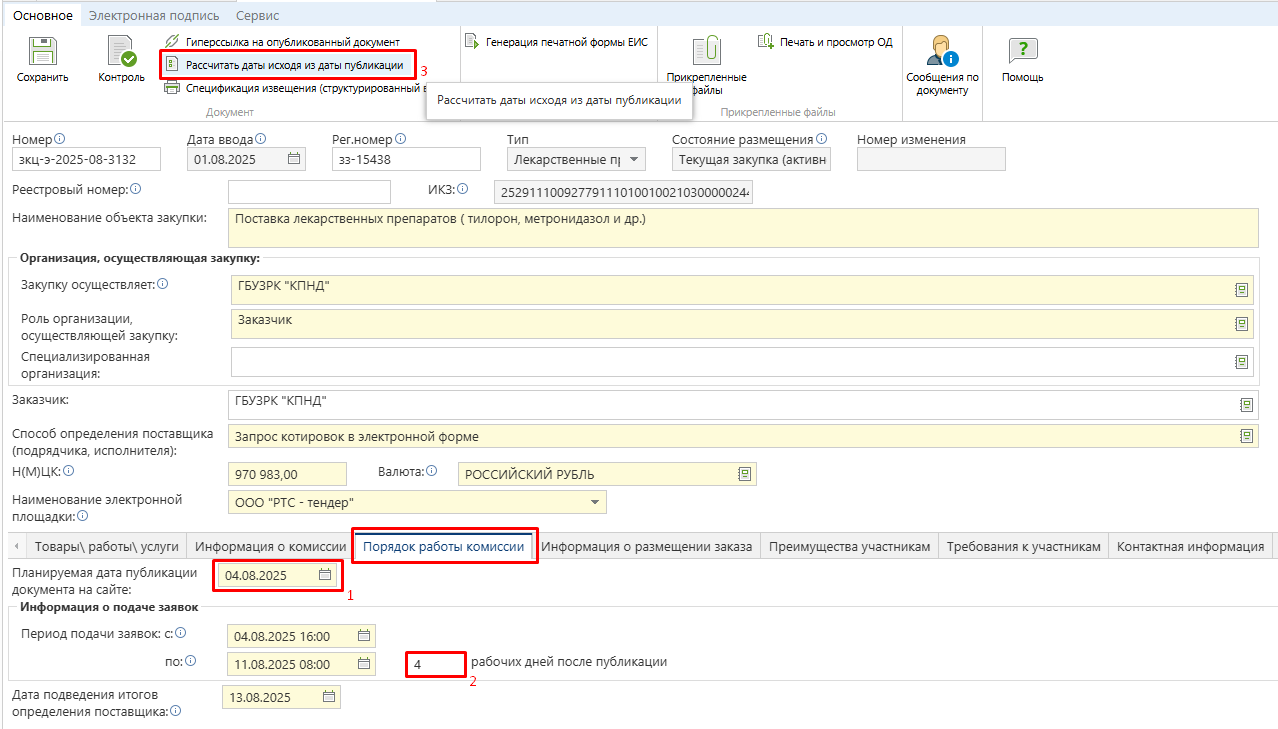Screen dimensions: 1278x729
Task: Open Гиперссылка на опубликованный документ
Action: [282, 42]
